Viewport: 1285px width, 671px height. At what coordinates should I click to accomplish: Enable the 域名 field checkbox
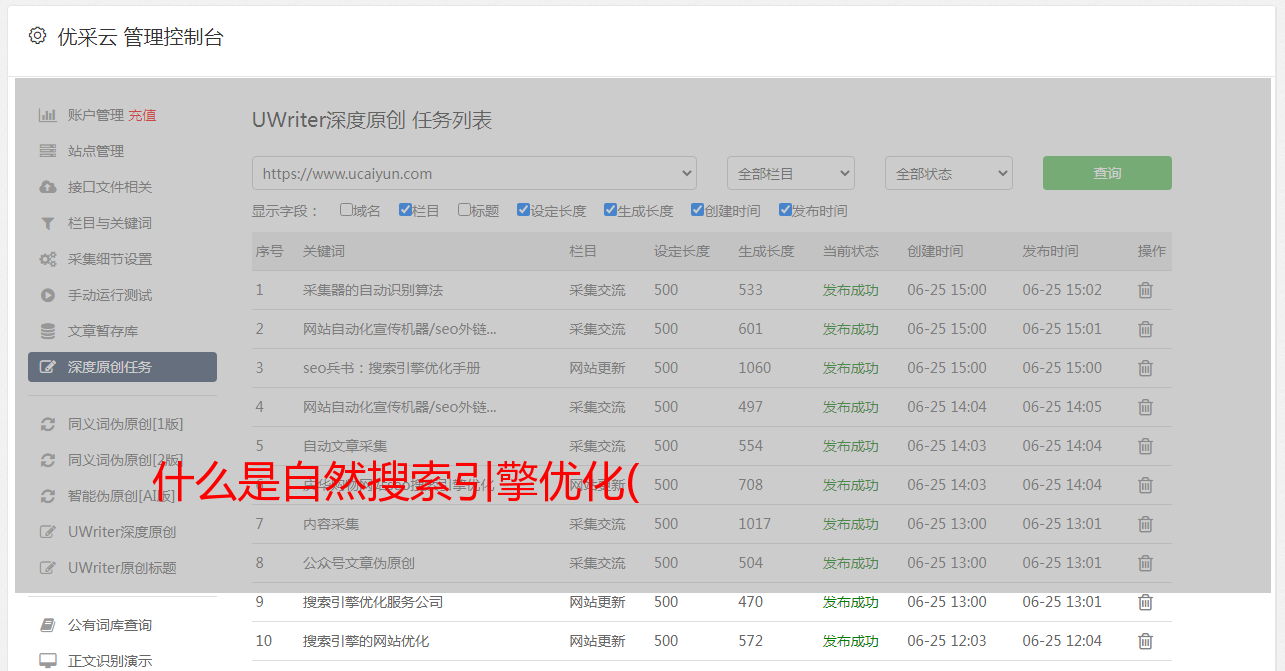pyautogui.click(x=346, y=210)
